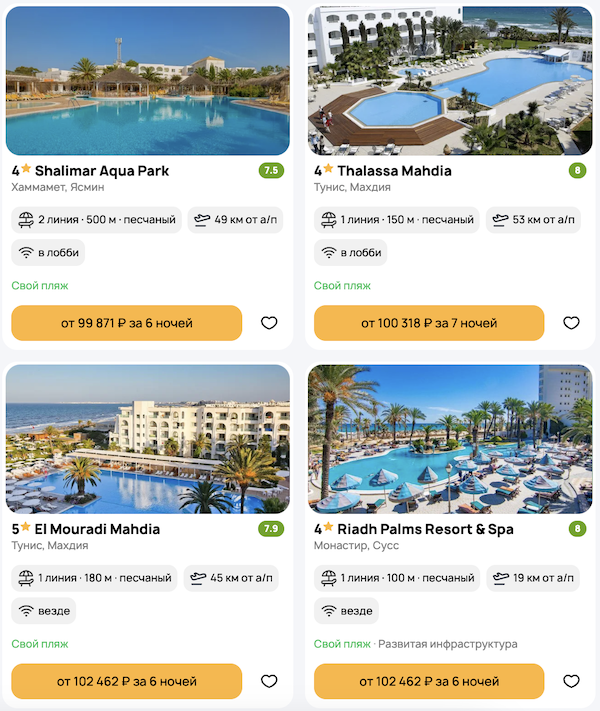Click Wi-Fi icon on El Mouradi Mahdia
The image size is (600, 711).
point(25,610)
